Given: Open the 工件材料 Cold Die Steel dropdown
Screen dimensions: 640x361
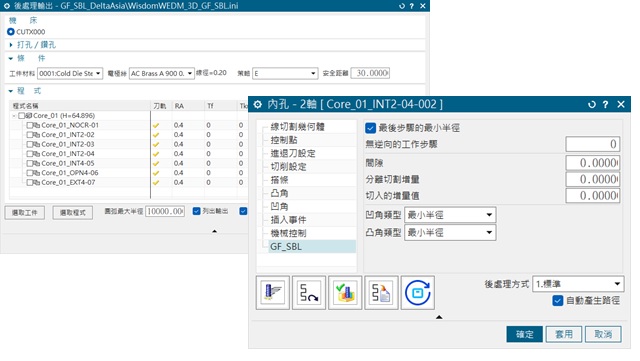Looking at the screenshot, I should [70, 74].
